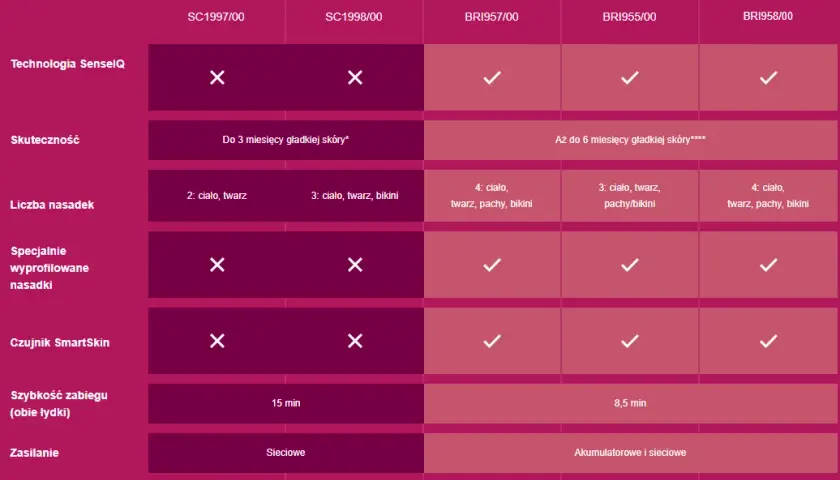Click the Technologia SenseIQ row label
840x480 pixels.
[x=68, y=64]
